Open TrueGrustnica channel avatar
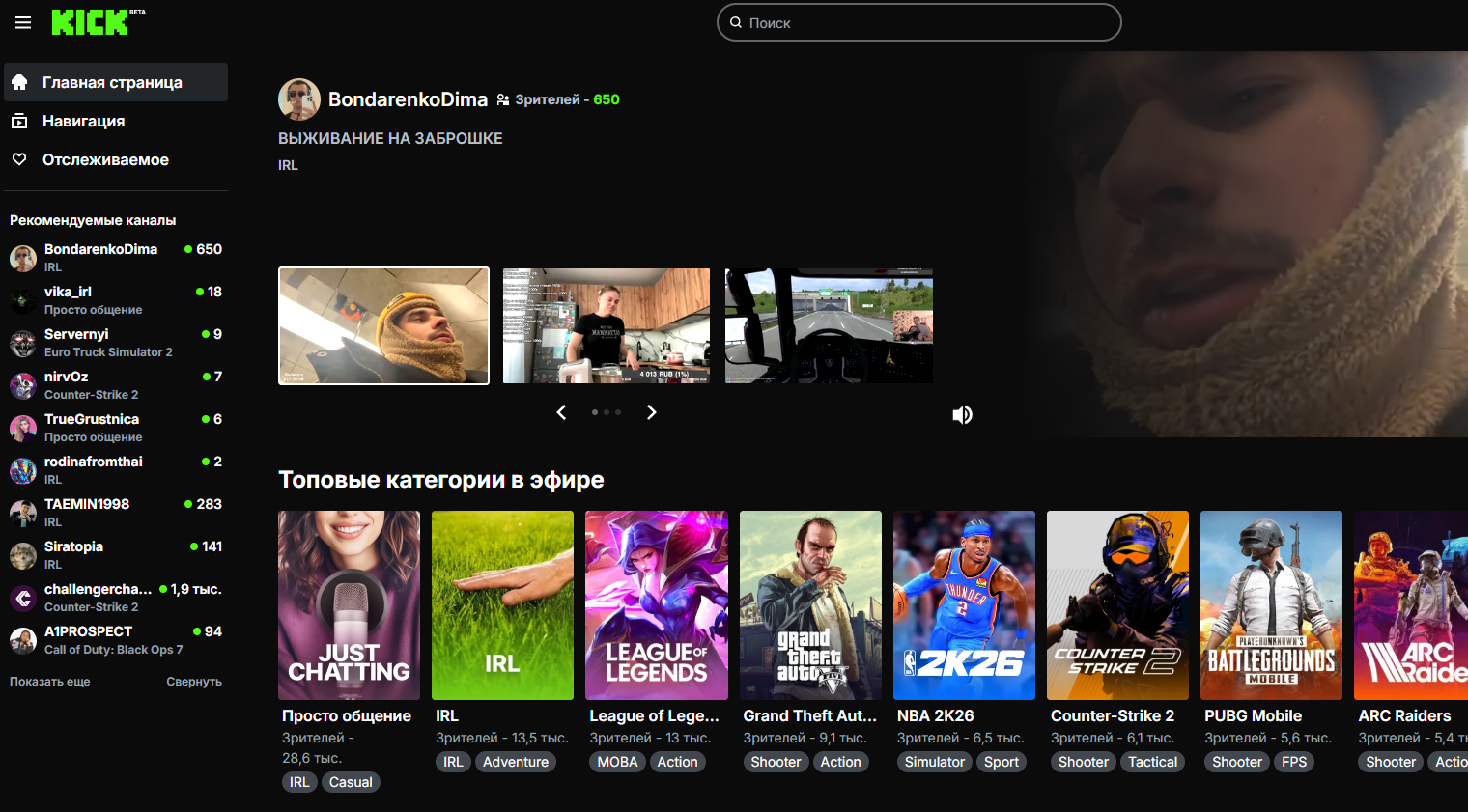This screenshot has width=1468, height=812. (x=23, y=428)
